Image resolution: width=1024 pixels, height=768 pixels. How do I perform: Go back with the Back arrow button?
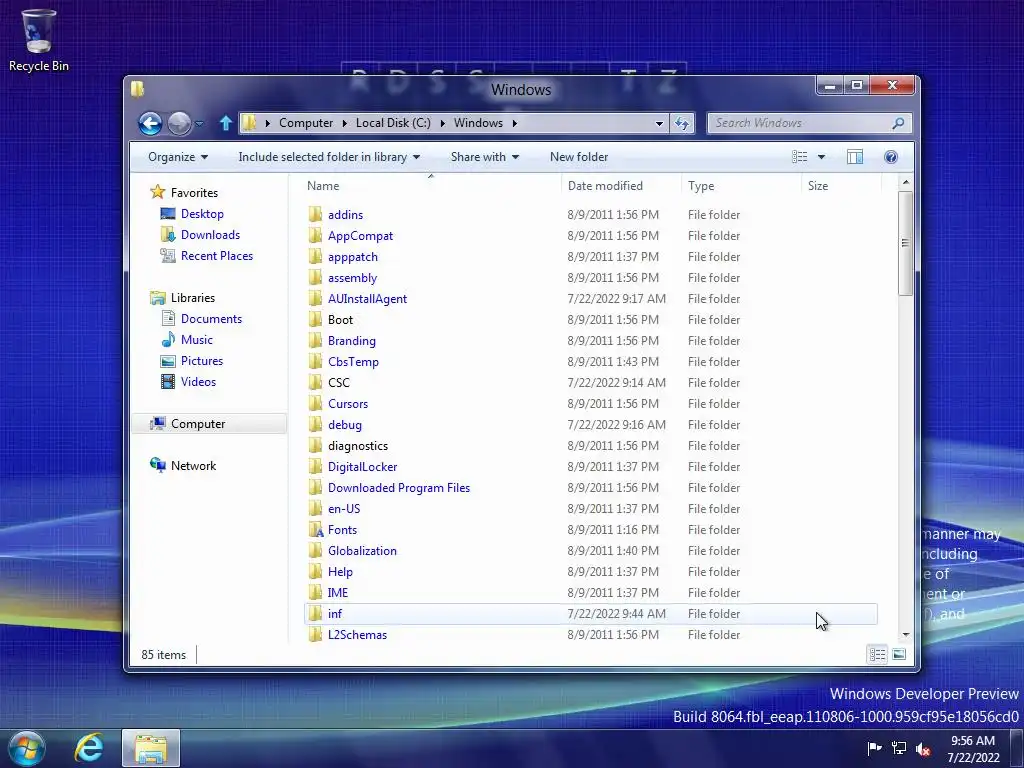click(x=150, y=123)
